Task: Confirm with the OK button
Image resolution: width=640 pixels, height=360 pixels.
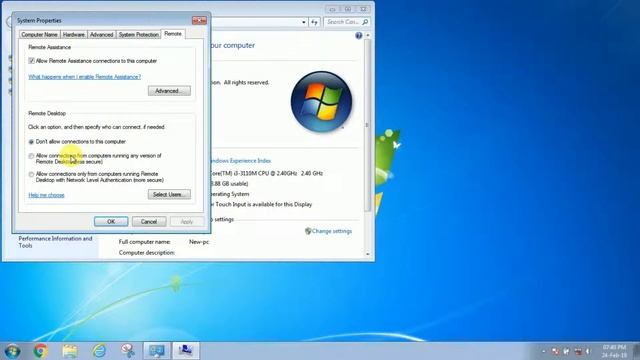Action: pyautogui.click(x=111, y=222)
